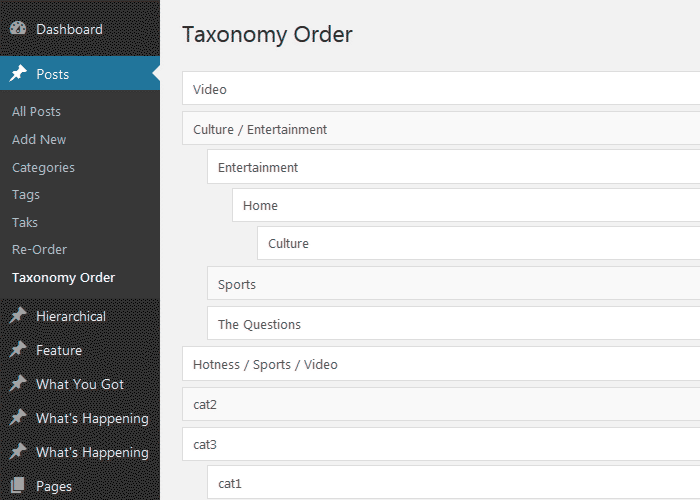Click the pin icon beside What You Got
The width and height of the screenshot is (700, 500).
tap(18, 384)
